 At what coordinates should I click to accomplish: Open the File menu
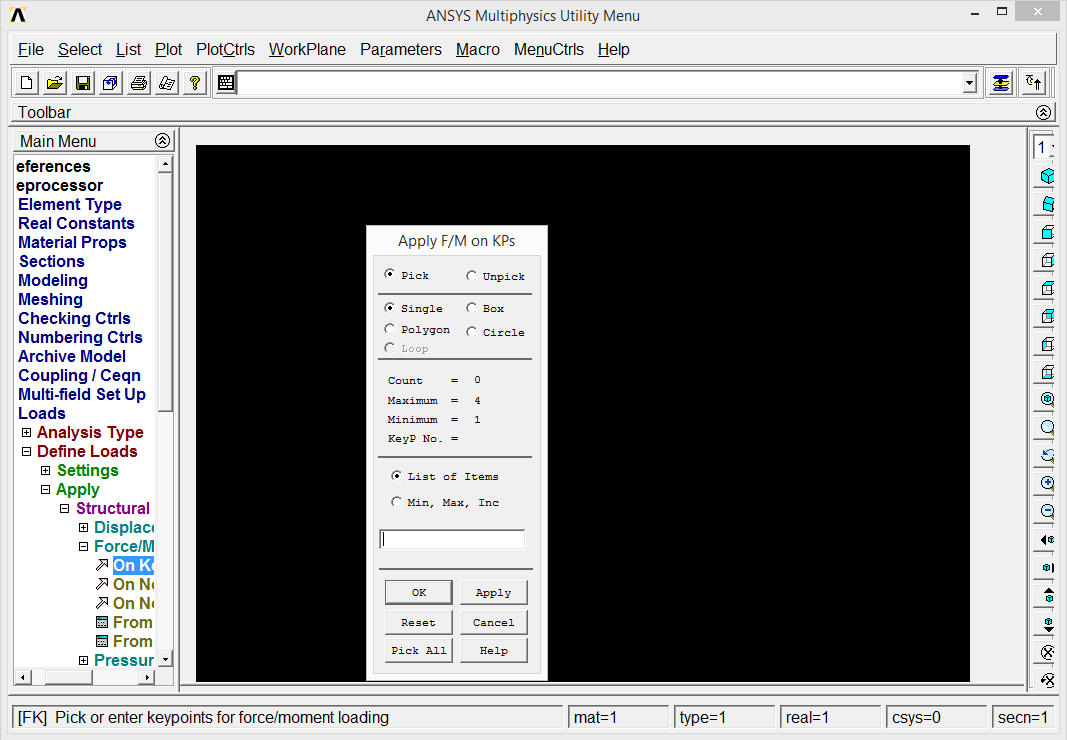pyautogui.click(x=31, y=50)
